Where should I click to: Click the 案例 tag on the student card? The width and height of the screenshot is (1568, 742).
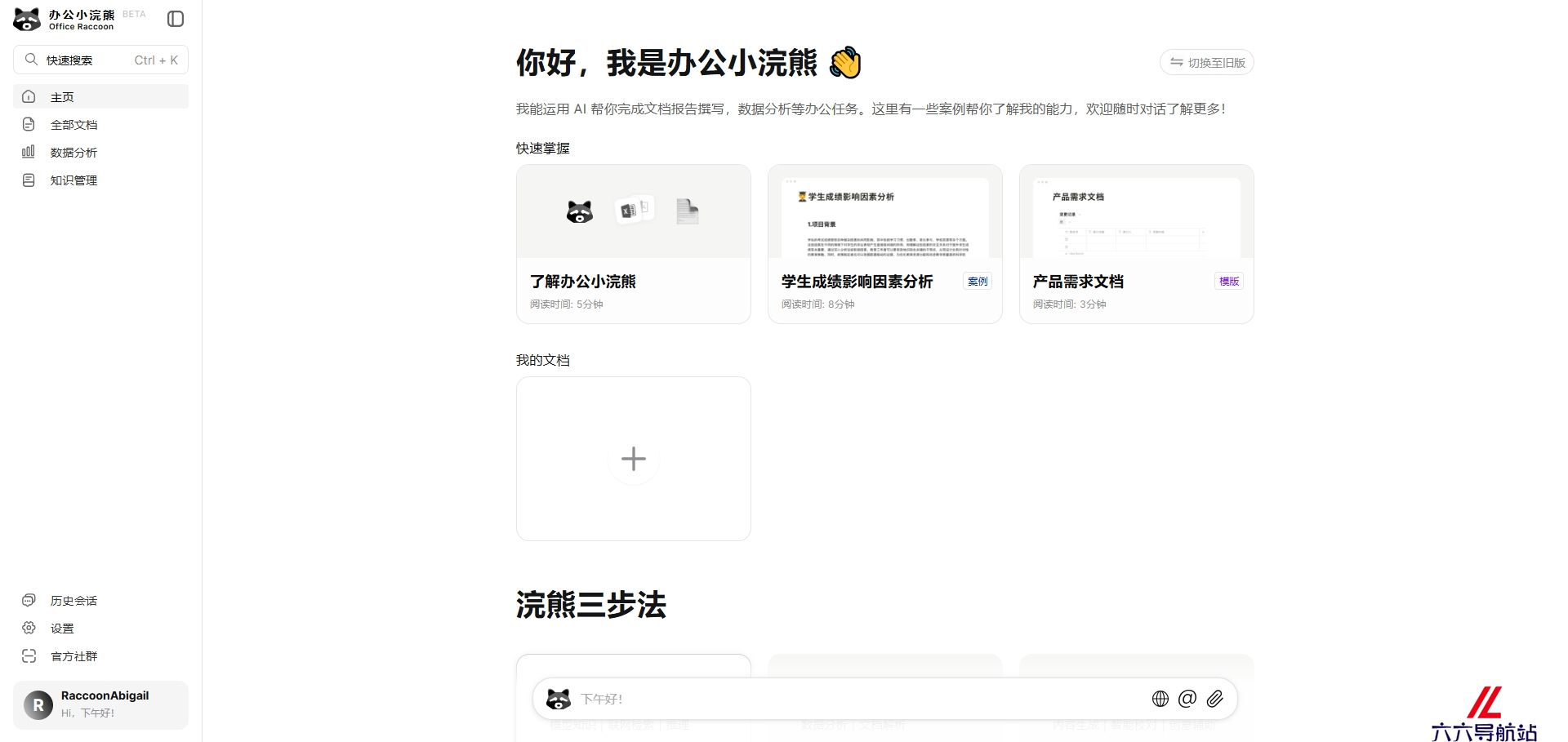(978, 281)
